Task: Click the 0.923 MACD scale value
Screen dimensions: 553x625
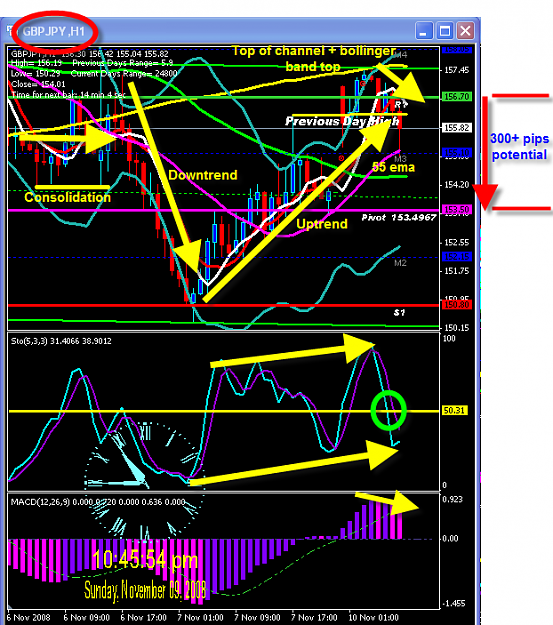Action: click(453, 499)
